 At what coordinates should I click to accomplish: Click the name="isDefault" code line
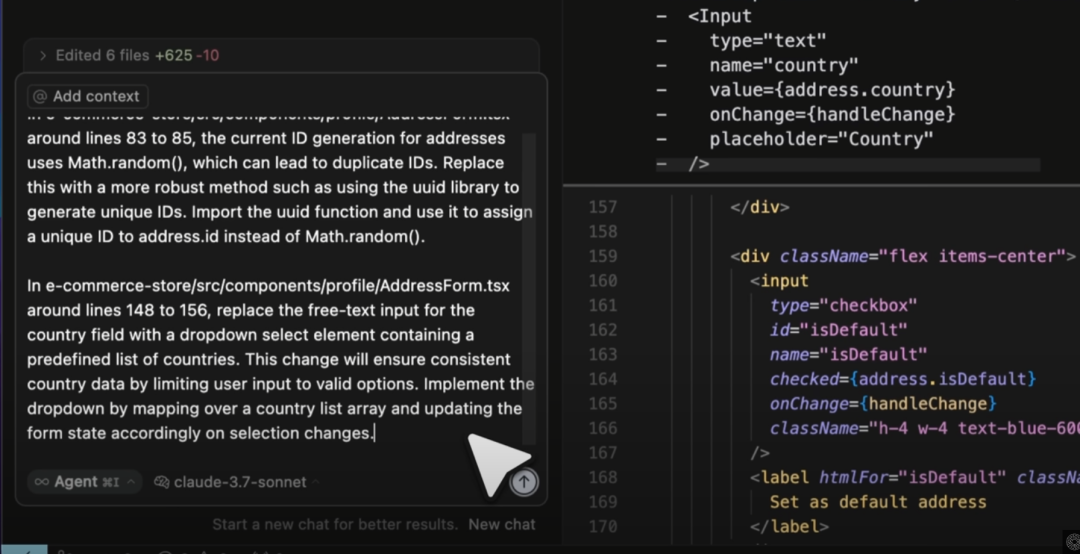coord(848,354)
